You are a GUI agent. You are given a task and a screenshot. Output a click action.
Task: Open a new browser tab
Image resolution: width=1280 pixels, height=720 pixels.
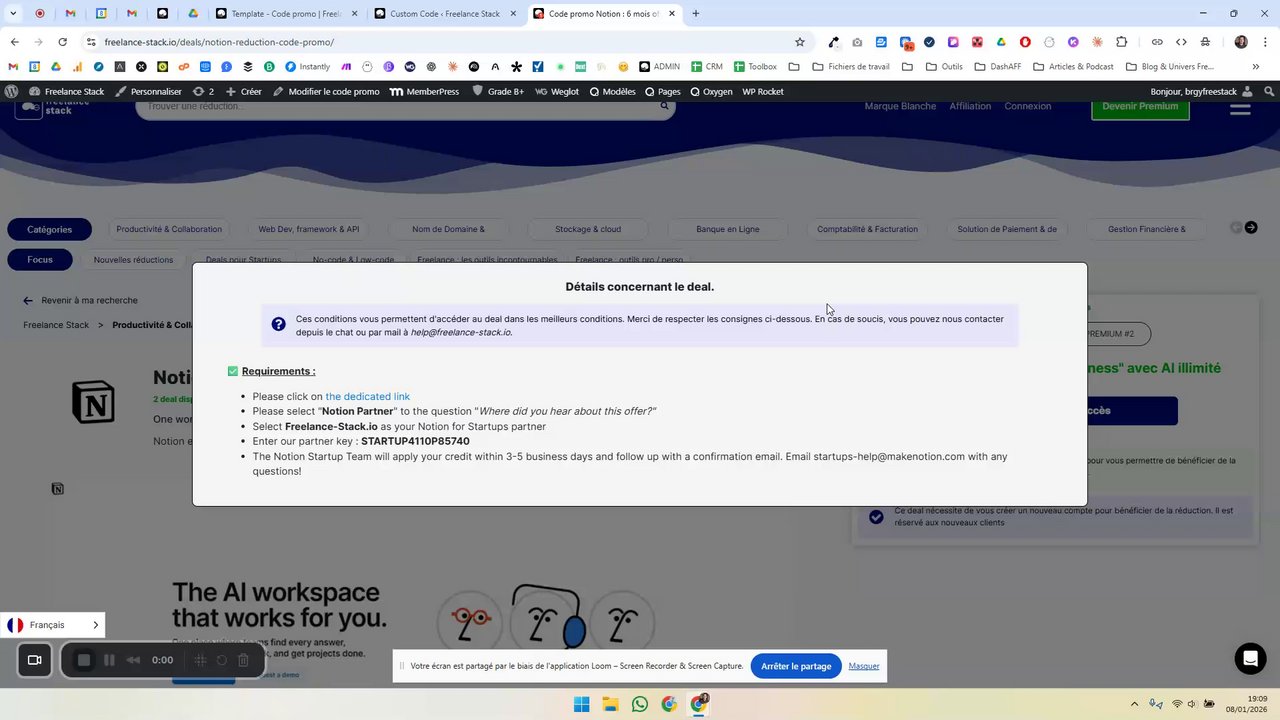696,14
